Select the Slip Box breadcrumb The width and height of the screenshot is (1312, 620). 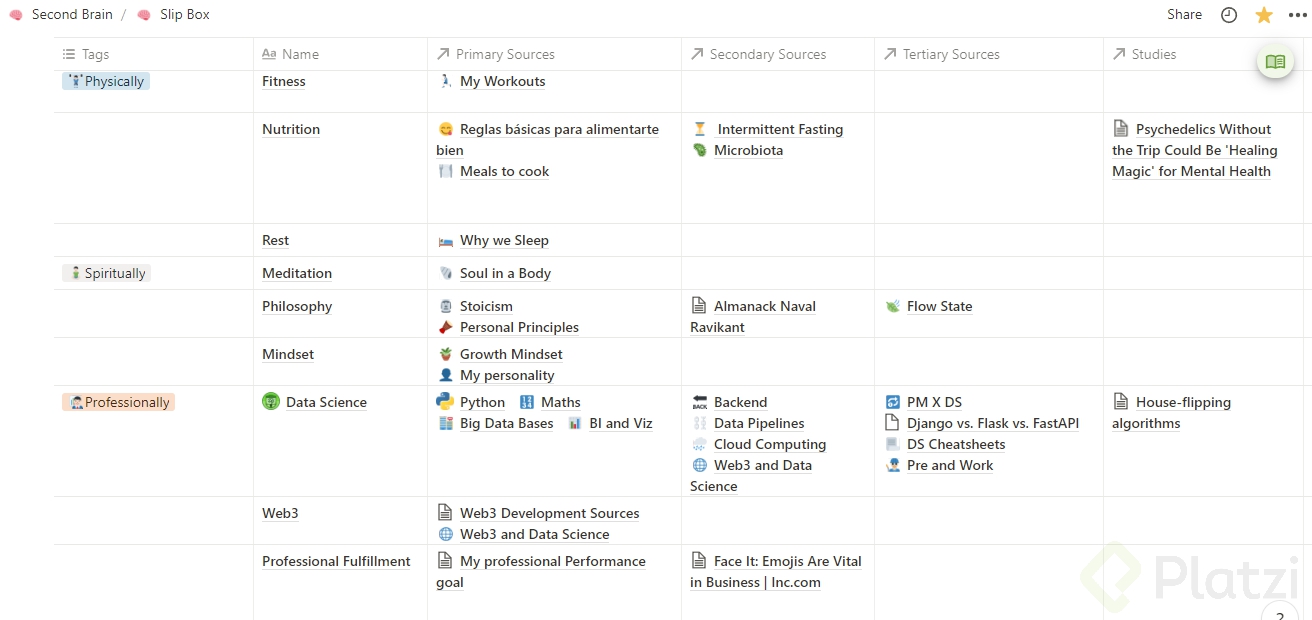coord(184,15)
